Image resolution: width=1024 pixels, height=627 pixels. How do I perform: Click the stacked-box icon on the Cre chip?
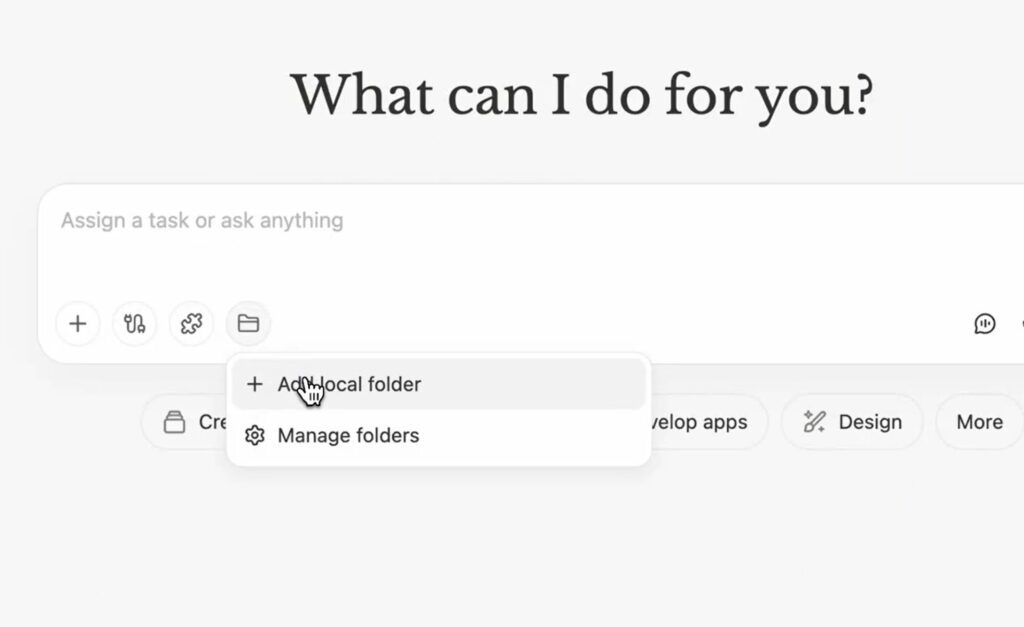(x=175, y=422)
